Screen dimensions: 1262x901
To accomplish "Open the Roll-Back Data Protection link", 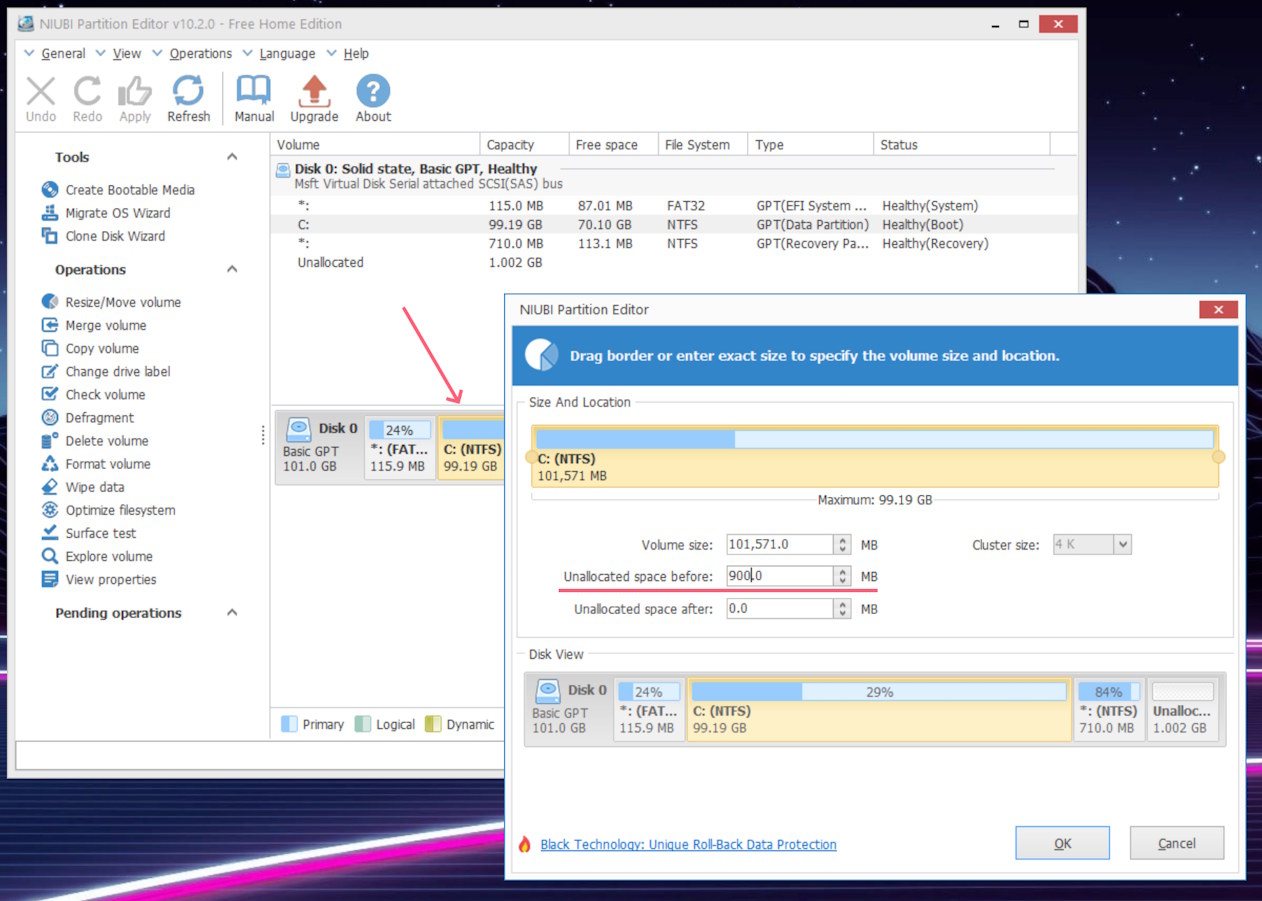I will (x=688, y=845).
